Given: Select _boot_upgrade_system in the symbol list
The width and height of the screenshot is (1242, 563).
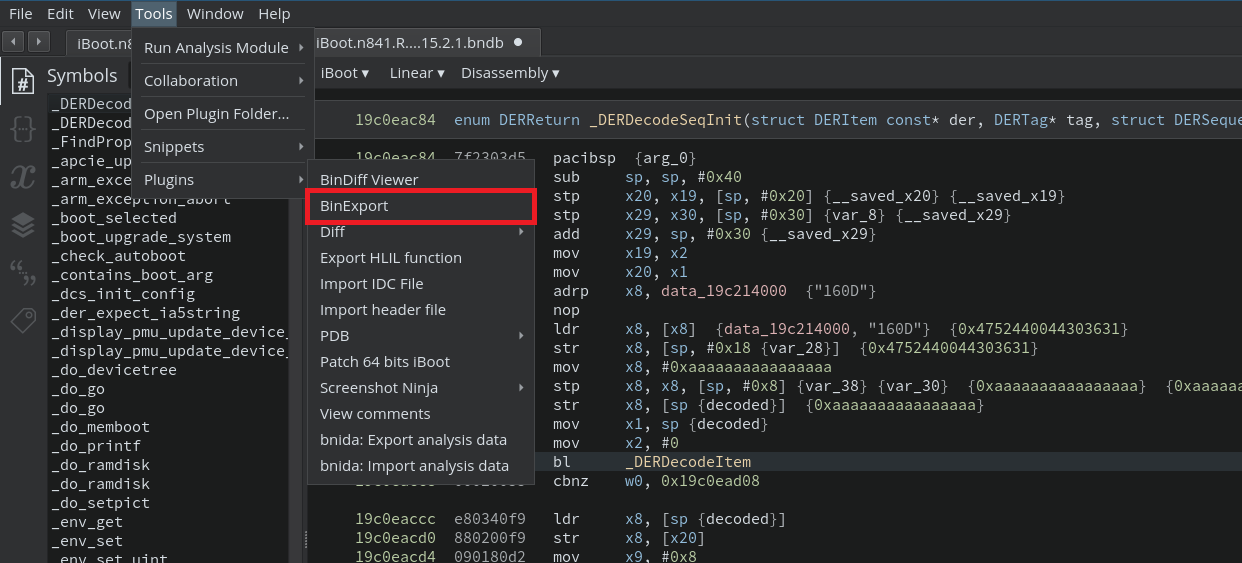Looking at the screenshot, I should [x=141, y=237].
